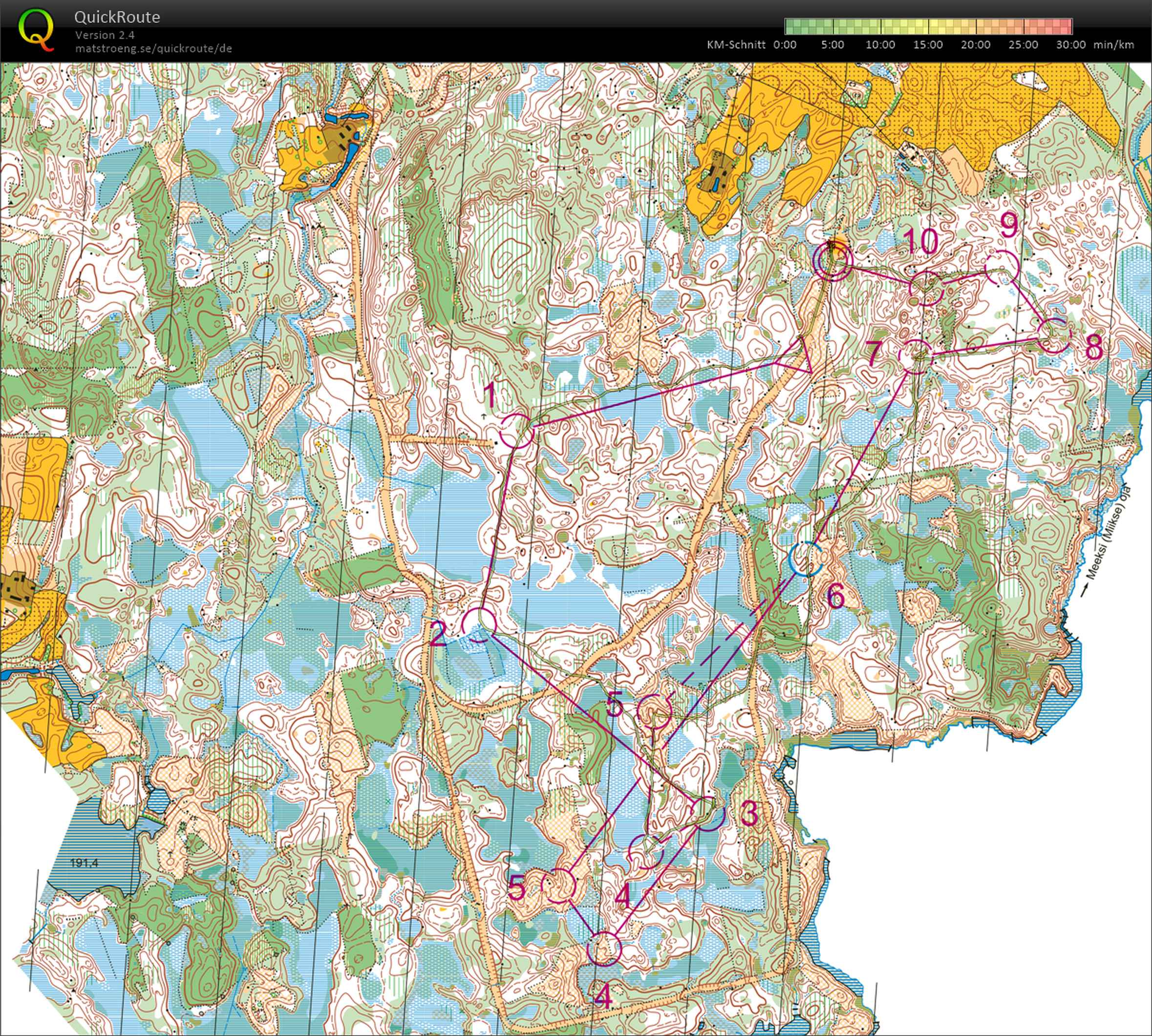Open the matstroeng.se/quickroute/de link
The height and width of the screenshot is (1036, 1152).
pos(153,48)
